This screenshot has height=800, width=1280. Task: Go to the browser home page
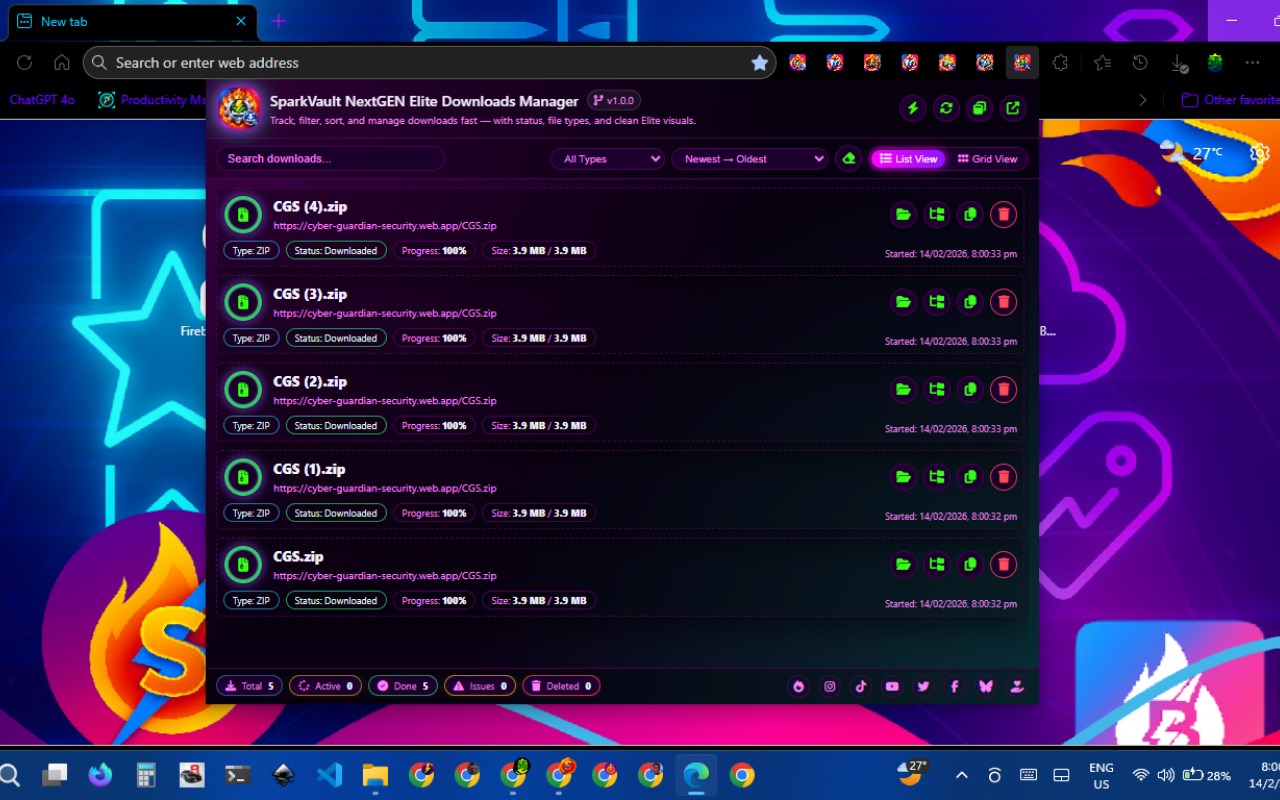point(62,62)
